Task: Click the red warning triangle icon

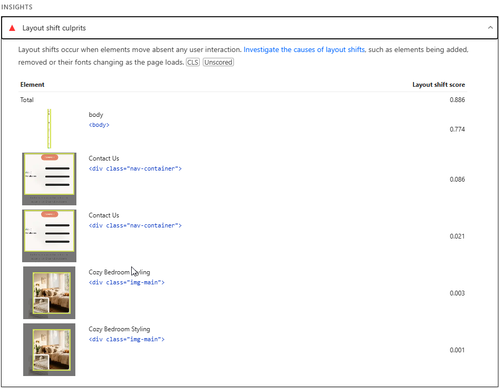Action: (12, 28)
